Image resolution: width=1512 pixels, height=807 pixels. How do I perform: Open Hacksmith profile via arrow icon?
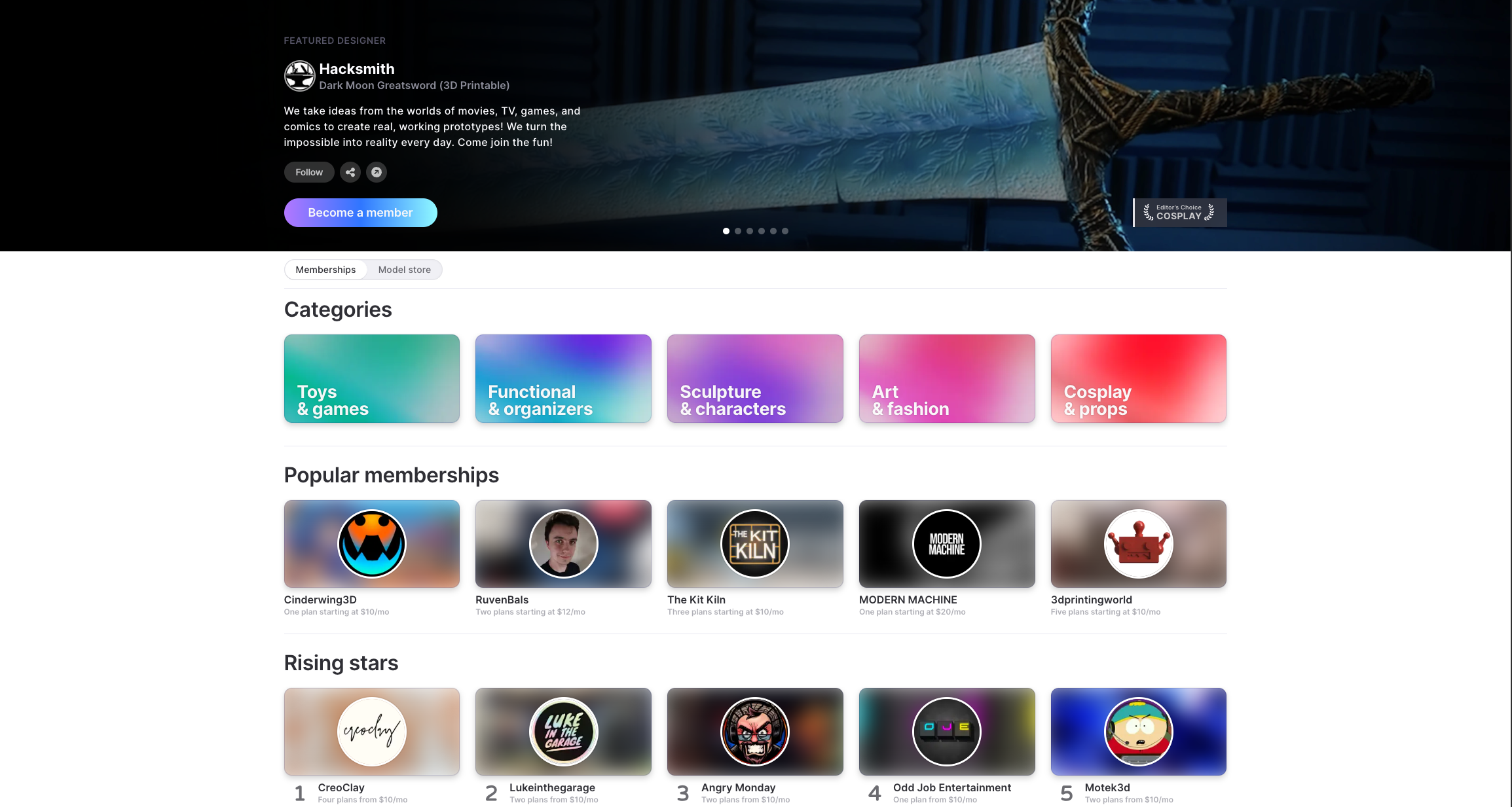[x=377, y=172]
